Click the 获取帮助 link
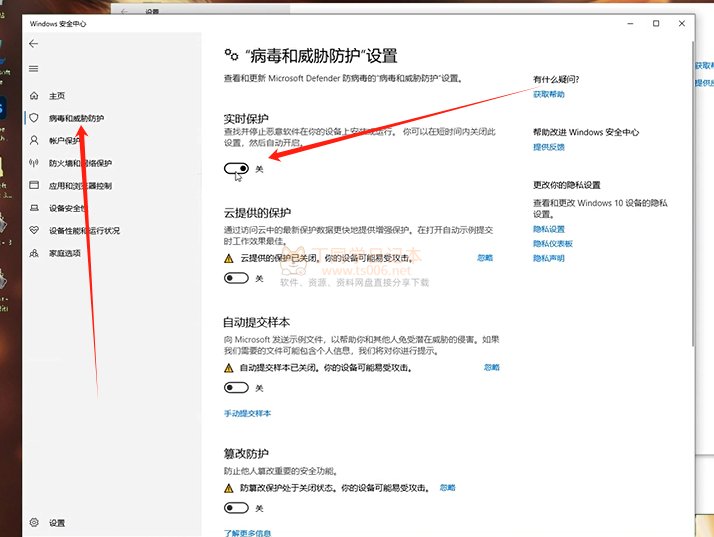The image size is (714, 537). pos(549,94)
